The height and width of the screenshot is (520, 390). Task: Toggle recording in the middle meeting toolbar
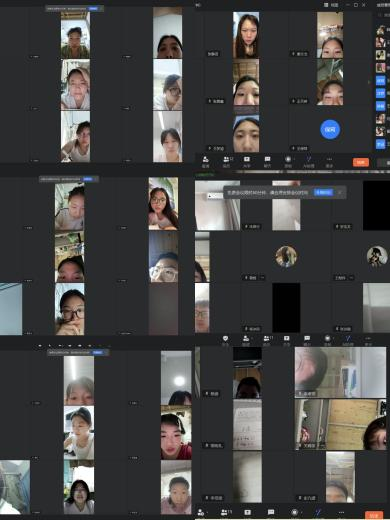(327, 339)
